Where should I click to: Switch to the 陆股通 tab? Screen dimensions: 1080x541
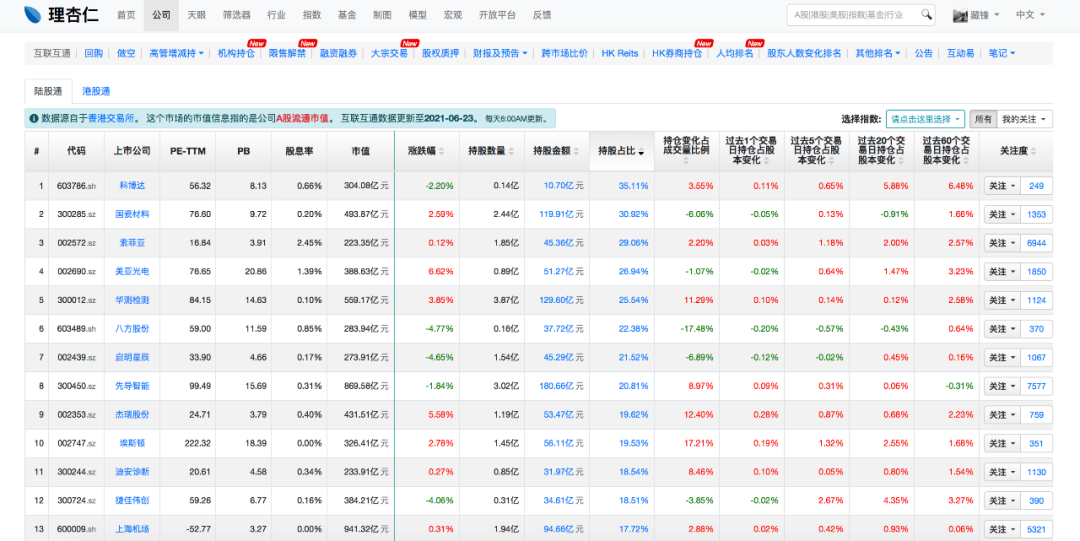pos(48,91)
